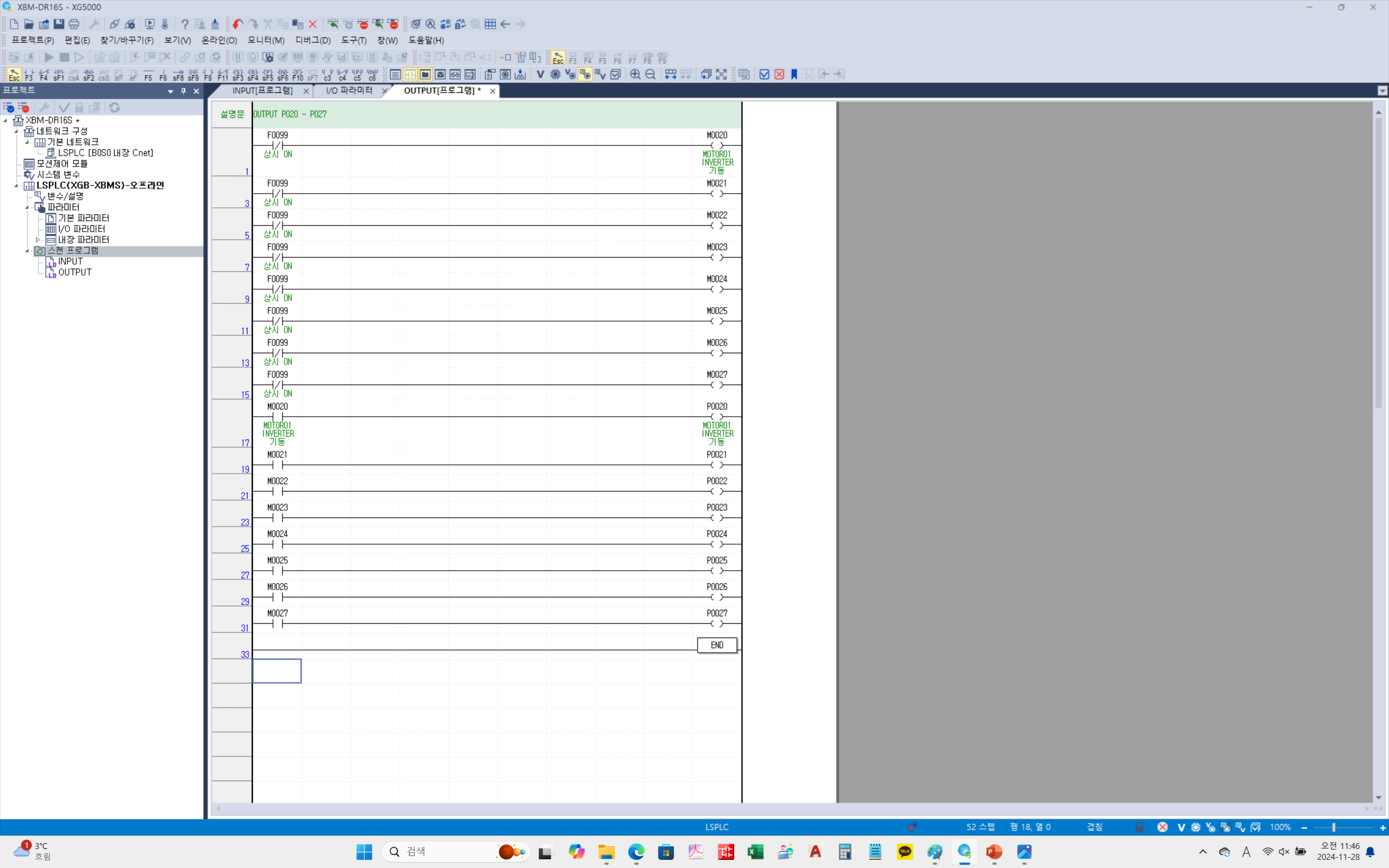The width and height of the screenshot is (1389, 868).
Task: Click the grid table icon in top toolbar
Action: [x=490, y=24]
